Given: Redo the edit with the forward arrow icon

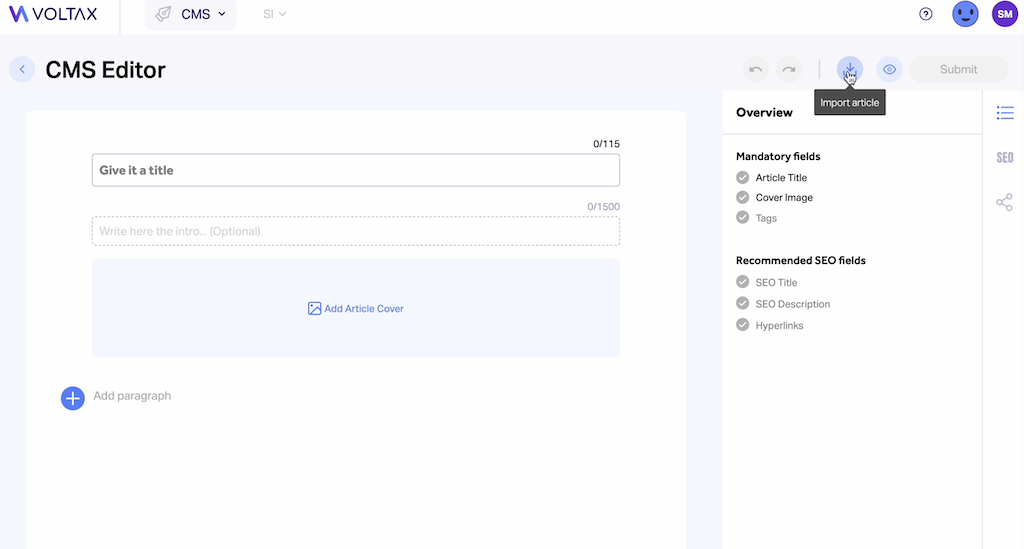Looking at the screenshot, I should click(x=789, y=69).
